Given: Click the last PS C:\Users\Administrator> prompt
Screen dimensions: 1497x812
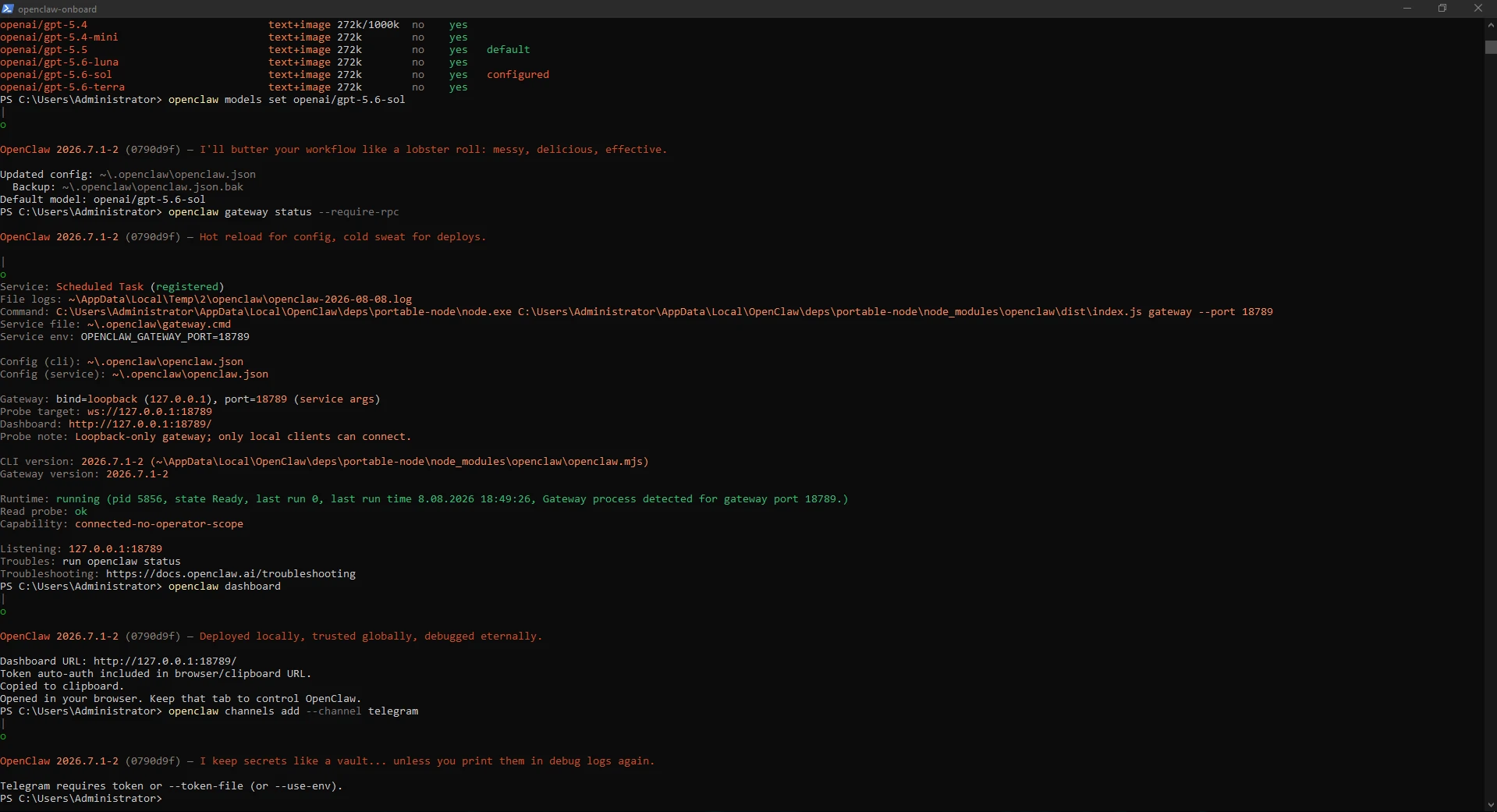Looking at the screenshot, I should tap(81, 799).
